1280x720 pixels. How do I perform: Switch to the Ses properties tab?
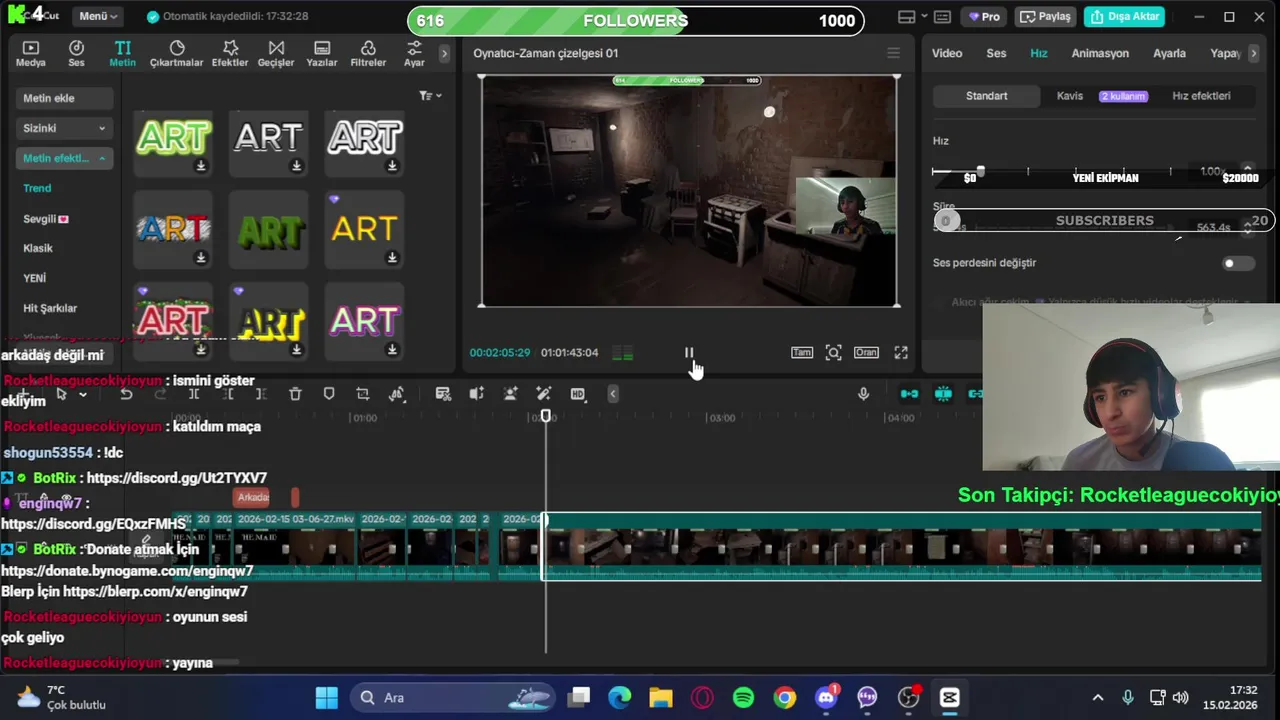click(996, 53)
